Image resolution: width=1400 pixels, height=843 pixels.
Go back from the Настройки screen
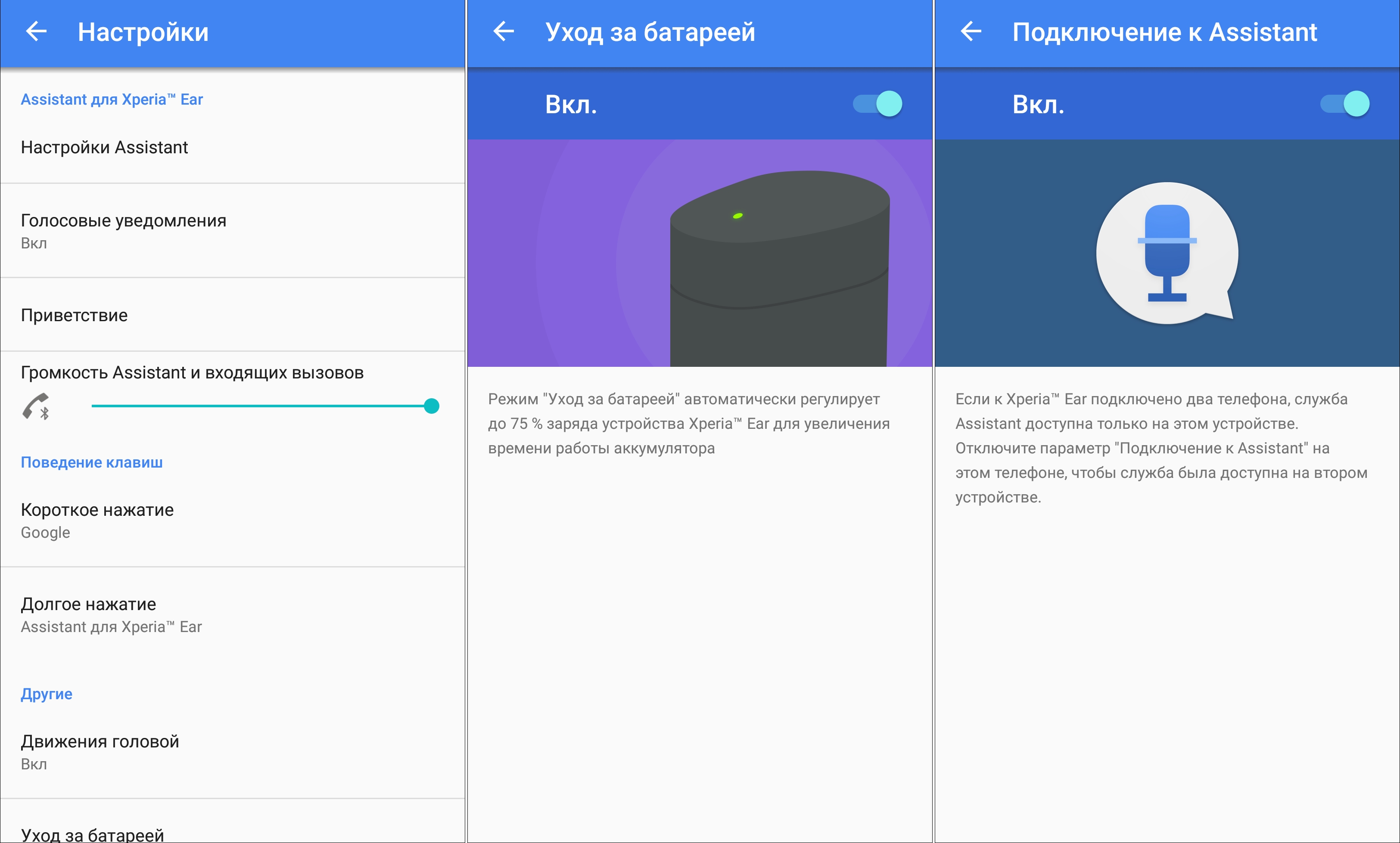click(x=36, y=31)
